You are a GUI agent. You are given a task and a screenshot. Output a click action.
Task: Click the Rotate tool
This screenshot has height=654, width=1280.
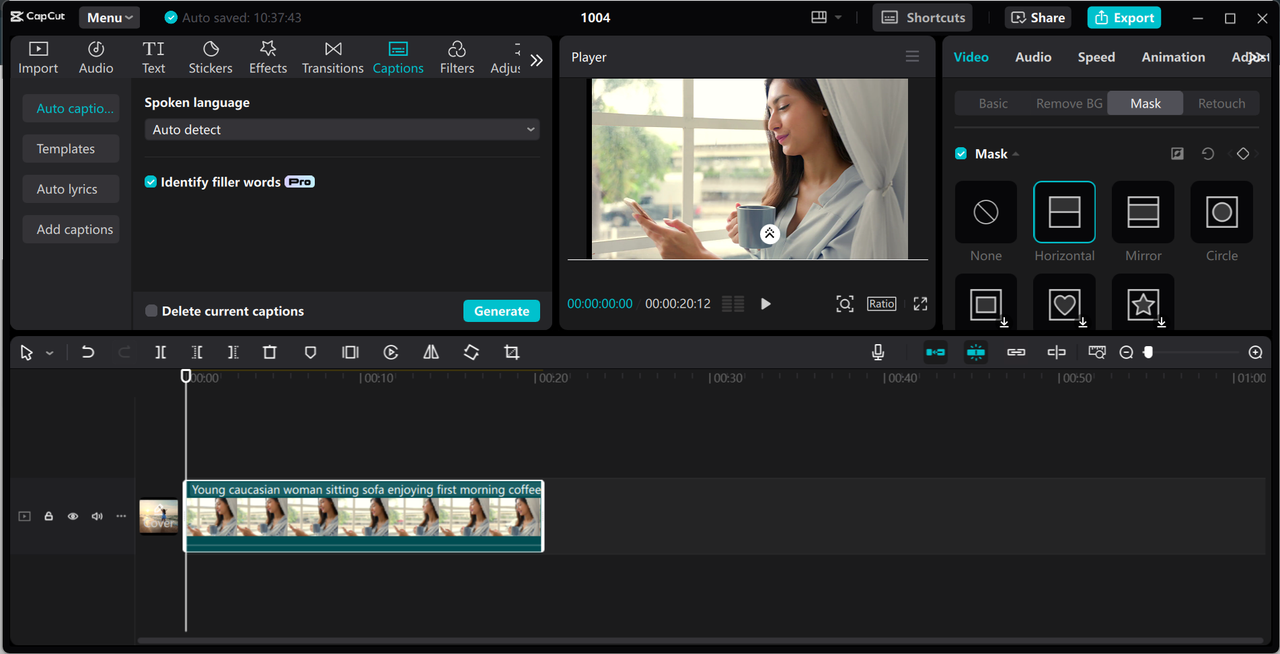pyautogui.click(x=471, y=352)
